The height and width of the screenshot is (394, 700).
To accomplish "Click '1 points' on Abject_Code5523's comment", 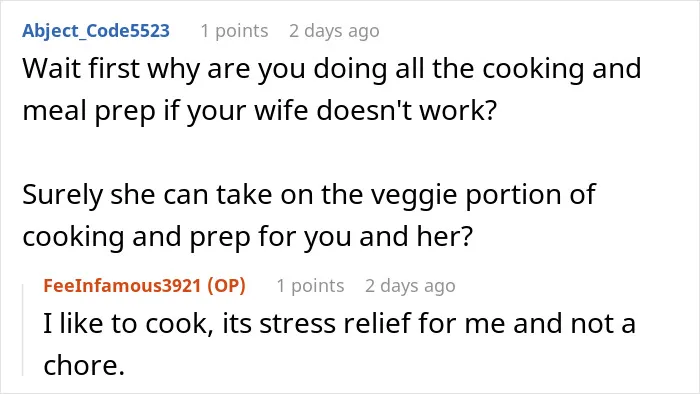I will point(234,31).
